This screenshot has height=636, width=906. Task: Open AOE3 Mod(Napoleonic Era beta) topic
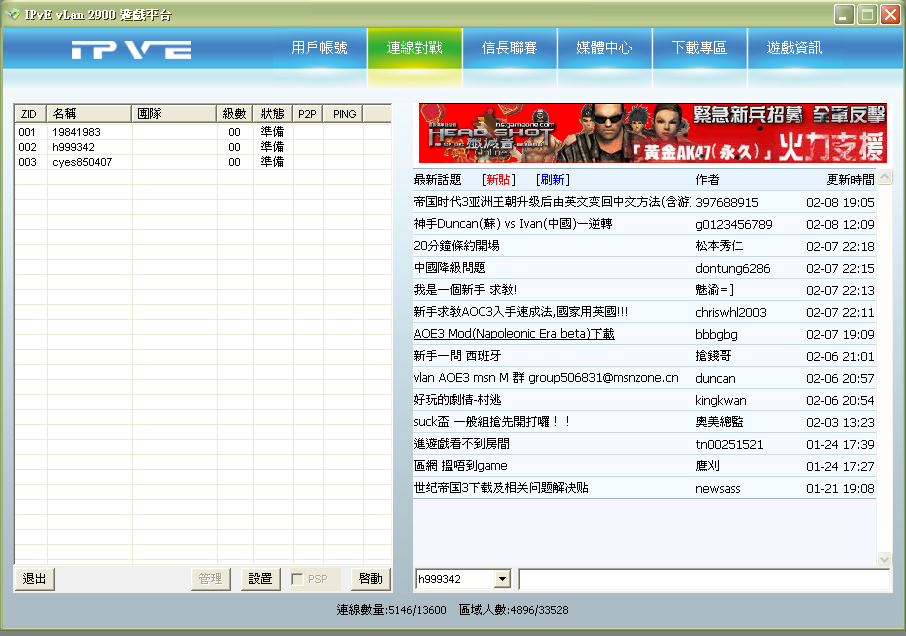(513, 334)
